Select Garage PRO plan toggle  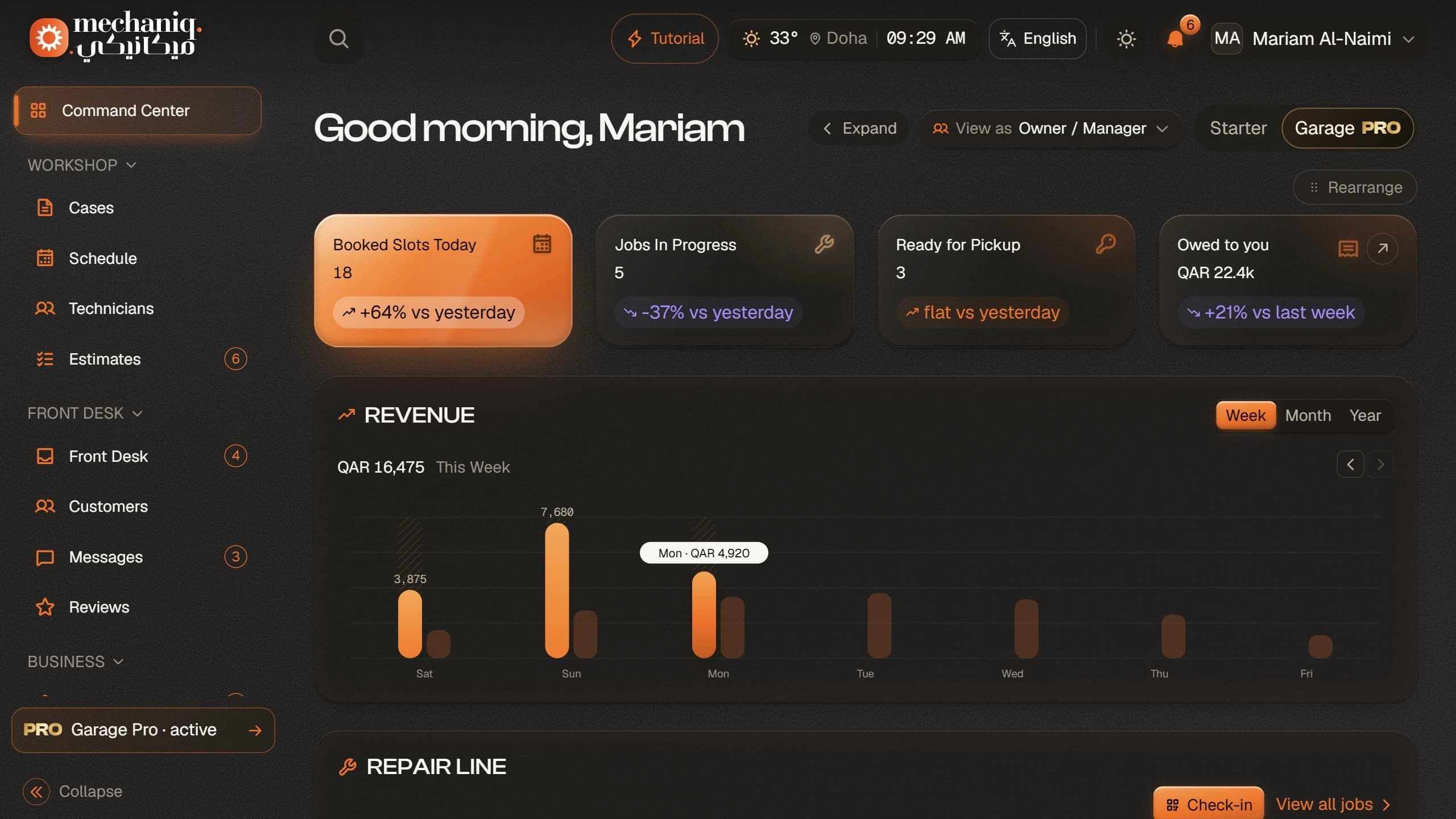coord(1347,128)
